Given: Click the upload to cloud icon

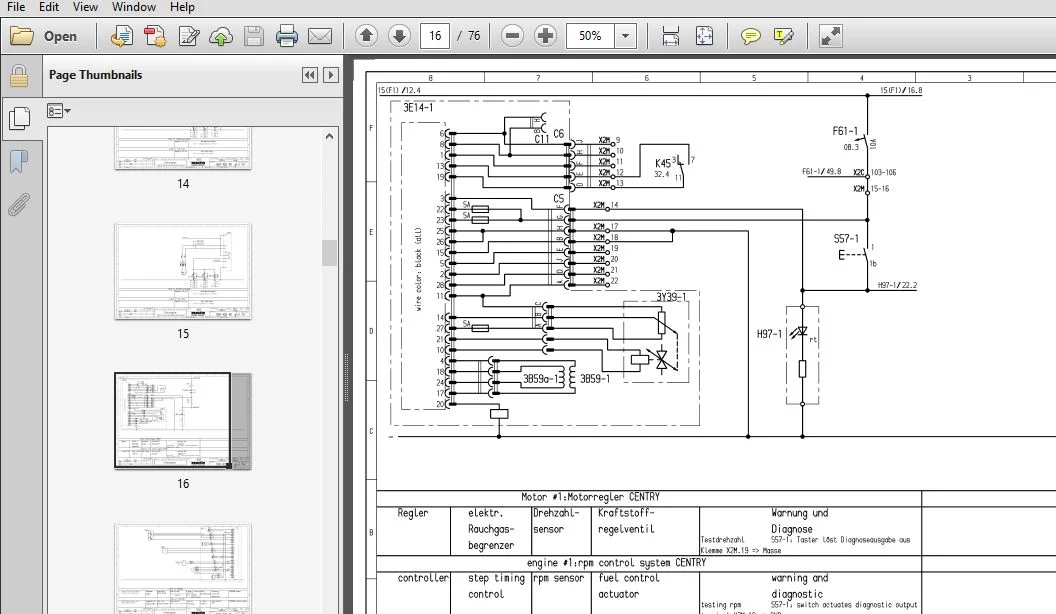Looking at the screenshot, I should (x=221, y=36).
